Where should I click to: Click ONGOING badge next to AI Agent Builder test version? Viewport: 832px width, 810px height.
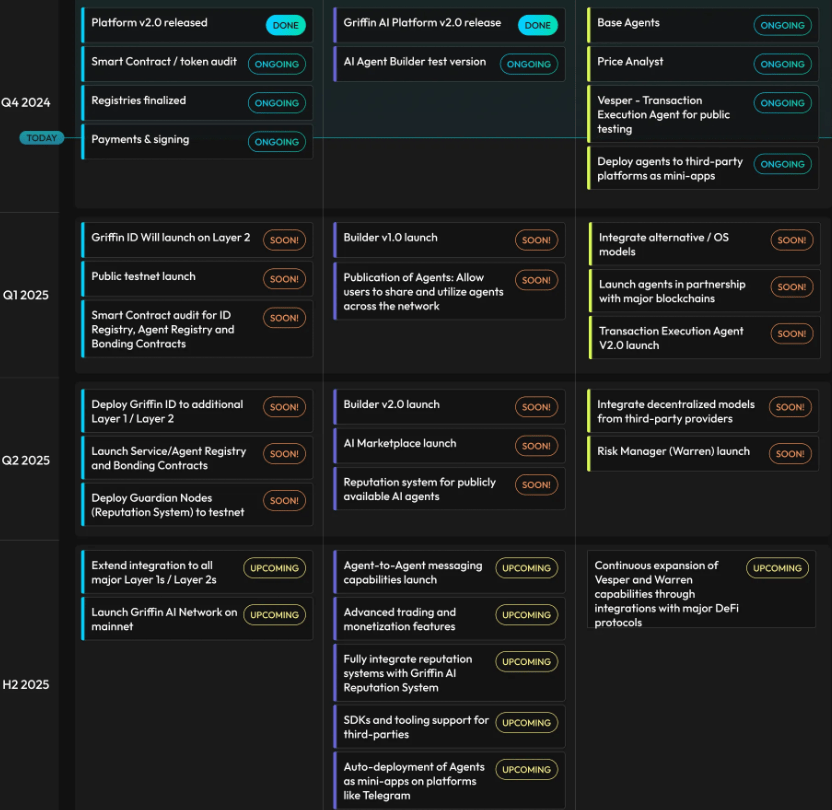tap(529, 64)
